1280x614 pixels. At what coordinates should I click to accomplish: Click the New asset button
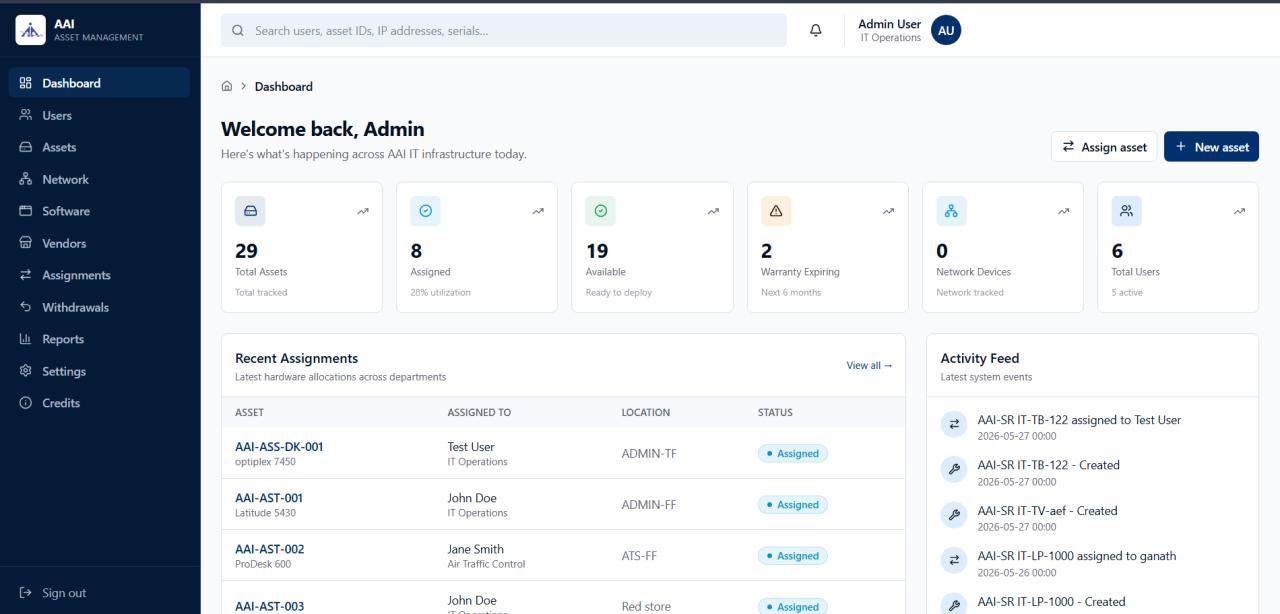pos(1211,146)
